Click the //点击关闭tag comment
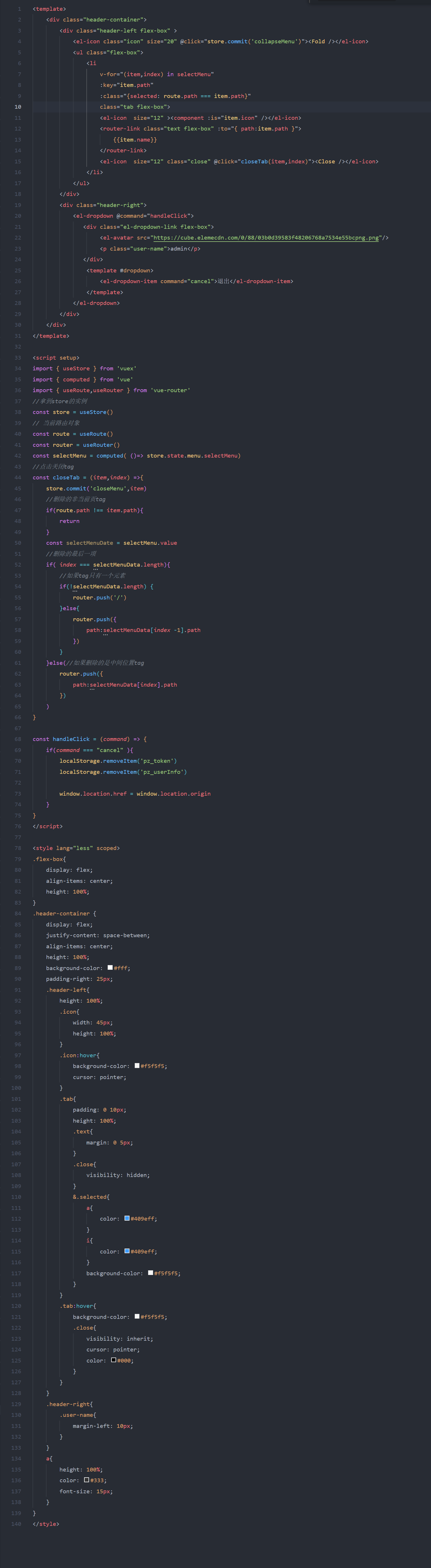The width and height of the screenshot is (431, 1568). point(53,466)
